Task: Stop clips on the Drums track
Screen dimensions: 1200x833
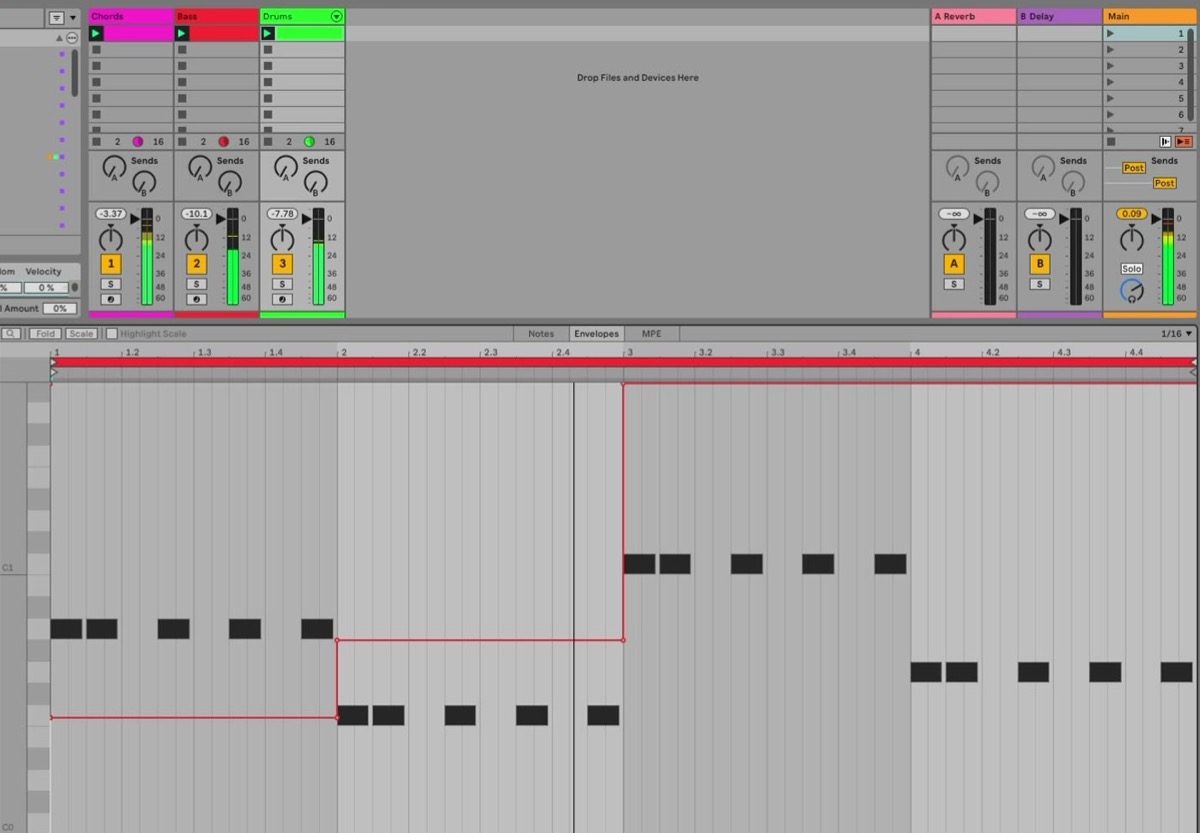Action: 268,142
